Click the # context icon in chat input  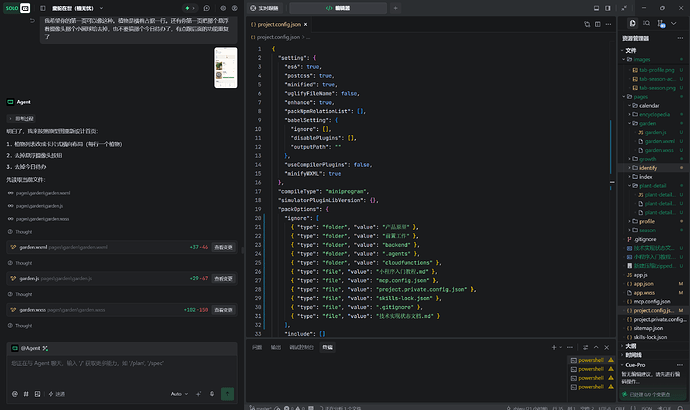(x=26, y=394)
